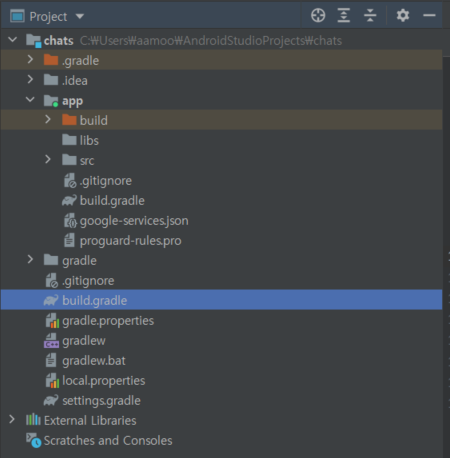This screenshot has width=450, height=458.
Task: Click the gradlew file icon
Action: 51,341
